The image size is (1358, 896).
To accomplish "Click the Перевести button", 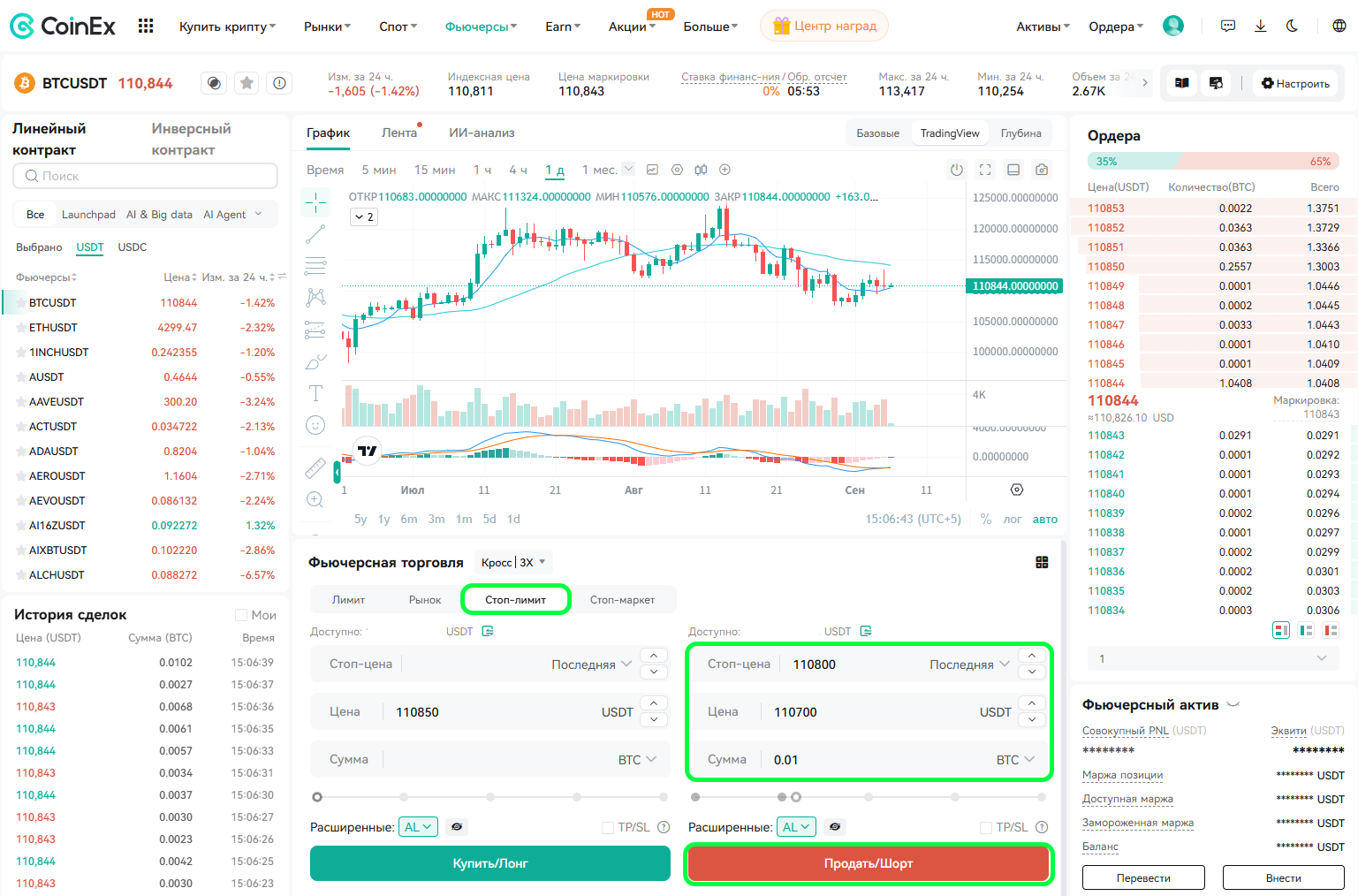I will [x=1143, y=877].
